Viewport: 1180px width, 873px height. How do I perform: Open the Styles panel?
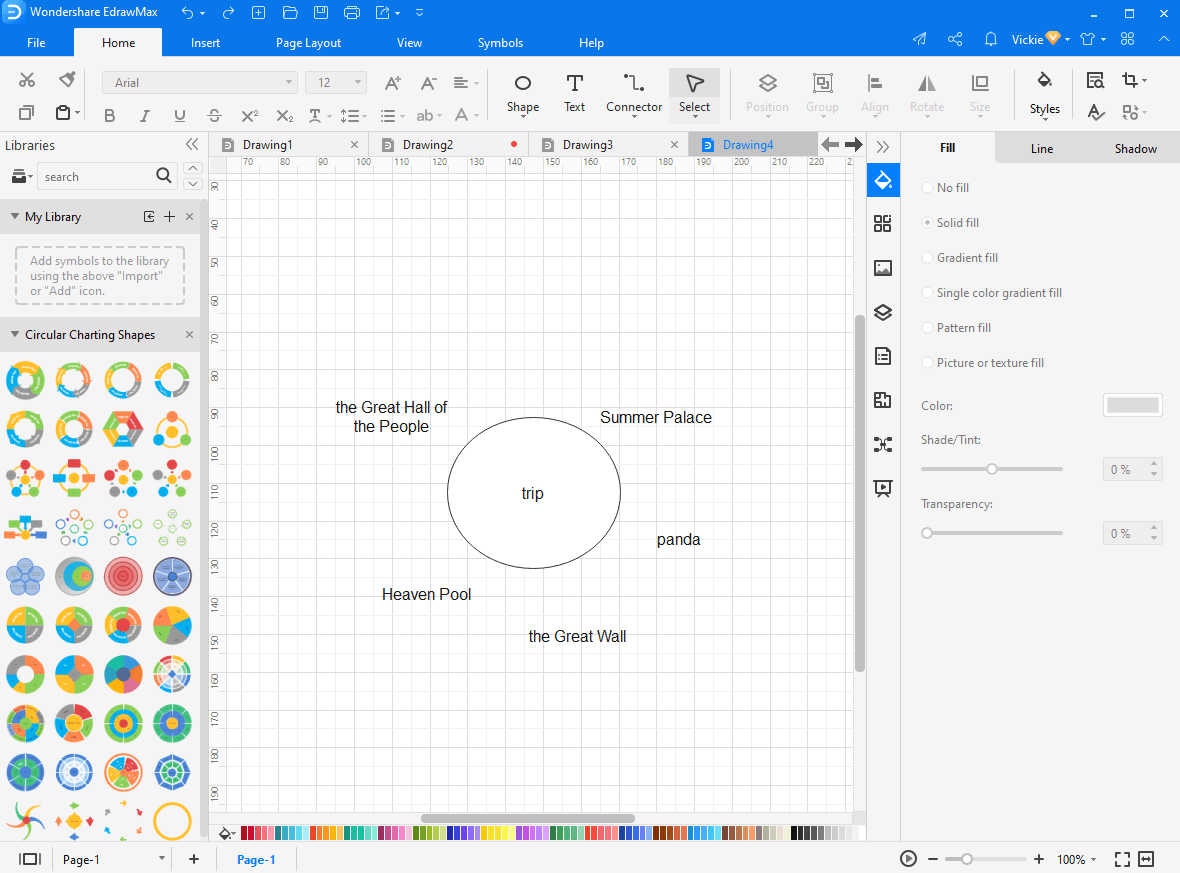coord(1044,94)
